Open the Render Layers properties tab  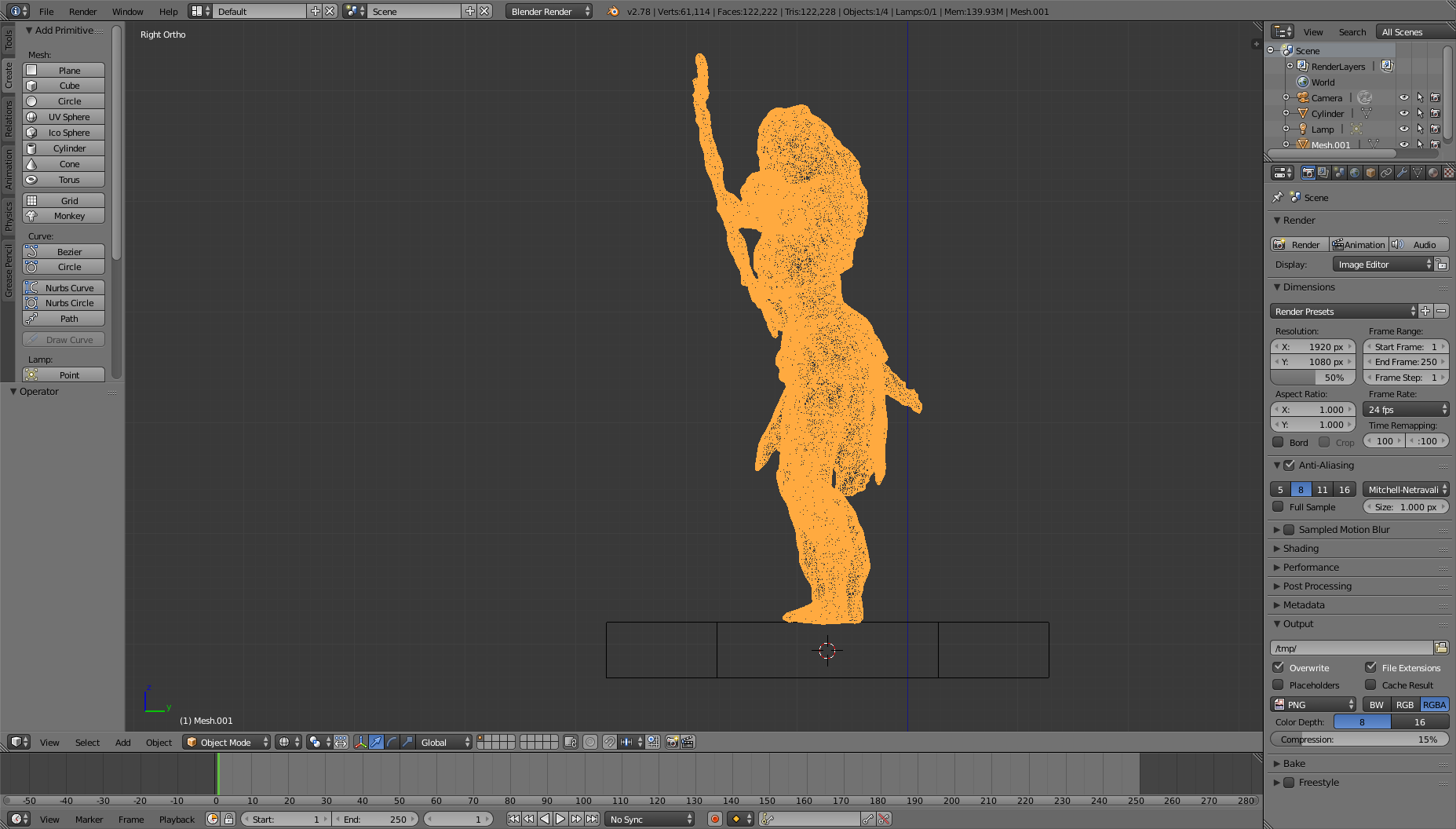point(1323,173)
